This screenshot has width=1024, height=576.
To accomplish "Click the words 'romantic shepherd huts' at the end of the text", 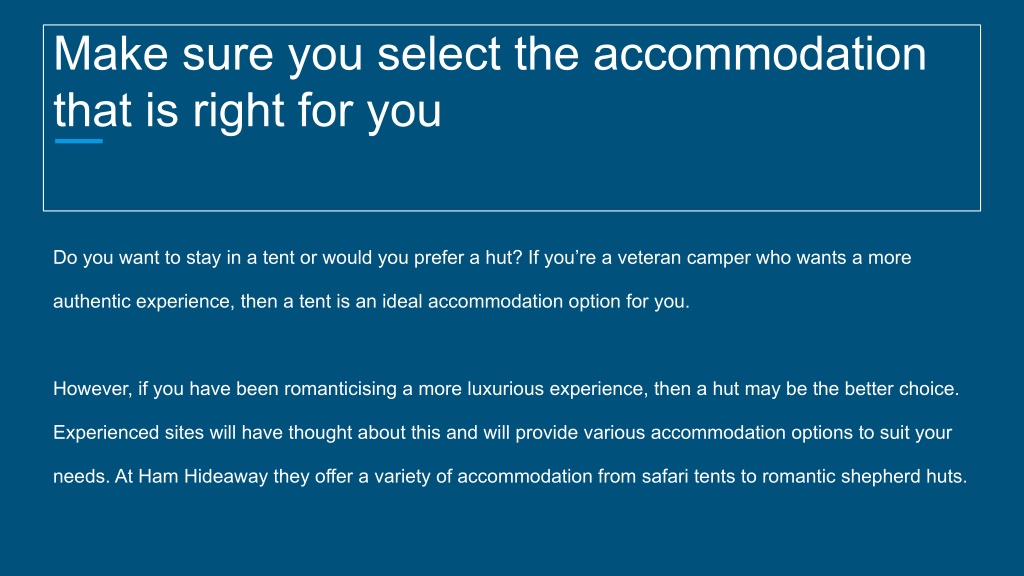I will tap(863, 477).
